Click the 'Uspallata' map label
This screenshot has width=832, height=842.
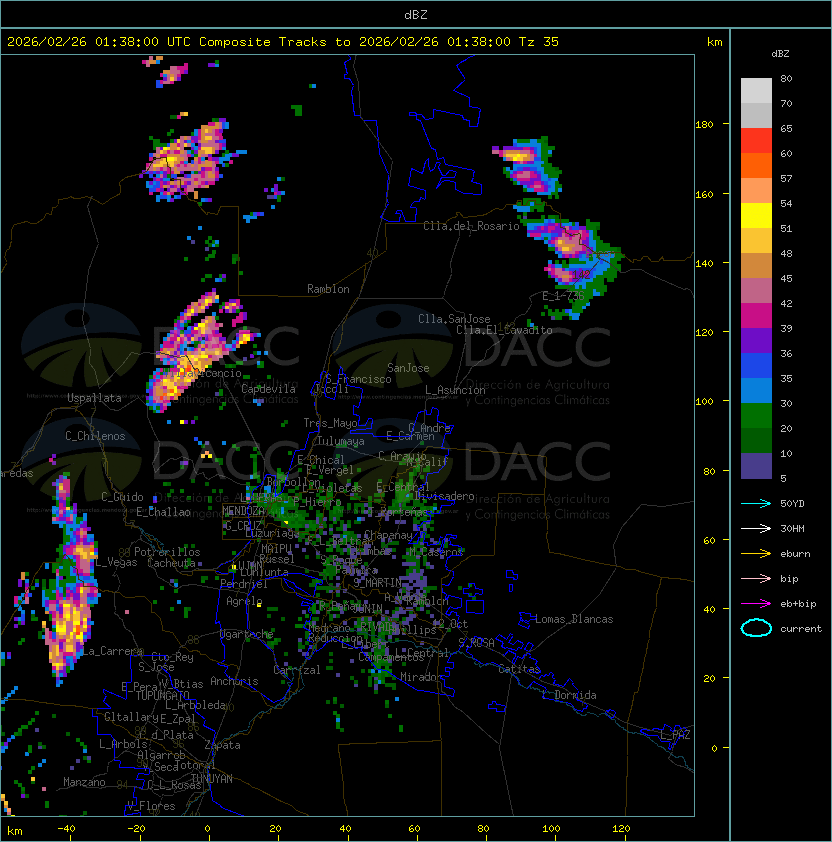pos(94,398)
